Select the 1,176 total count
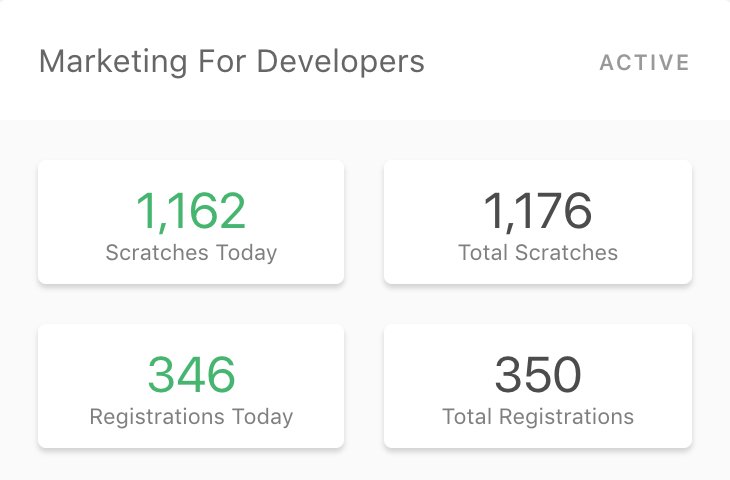Screen dimensions: 730x480 [538, 211]
